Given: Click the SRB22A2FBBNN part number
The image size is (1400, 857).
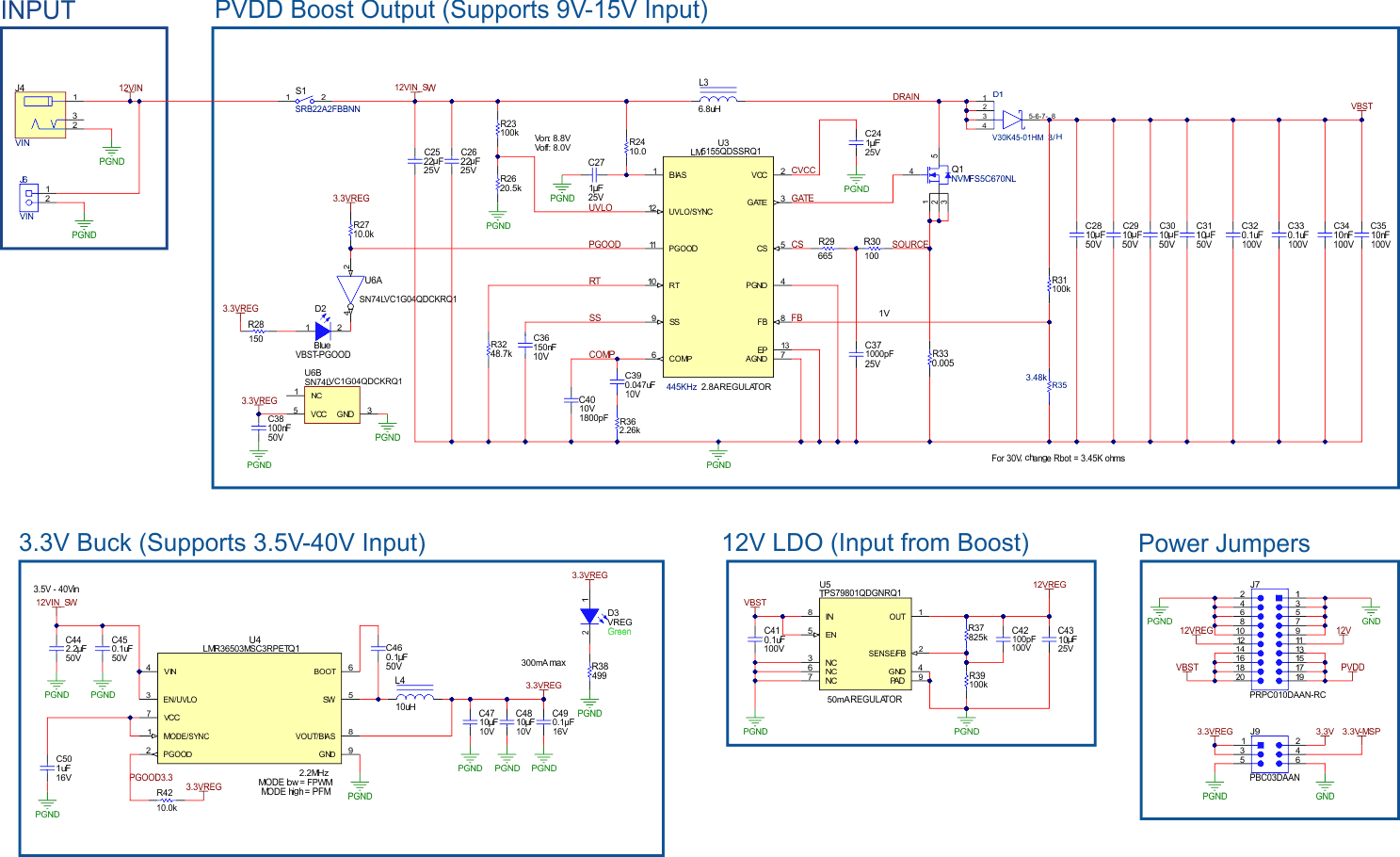Looking at the screenshot, I should coord(328,109).
